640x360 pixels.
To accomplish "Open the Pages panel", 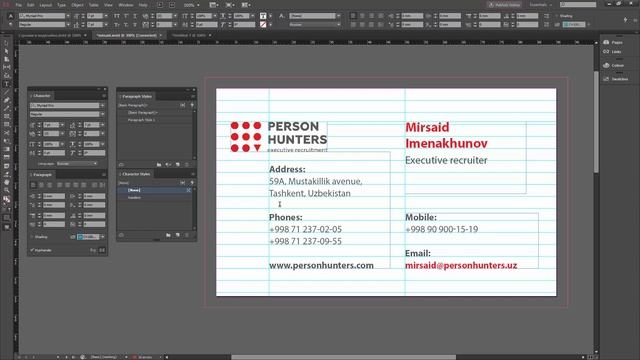I will 612,42.
